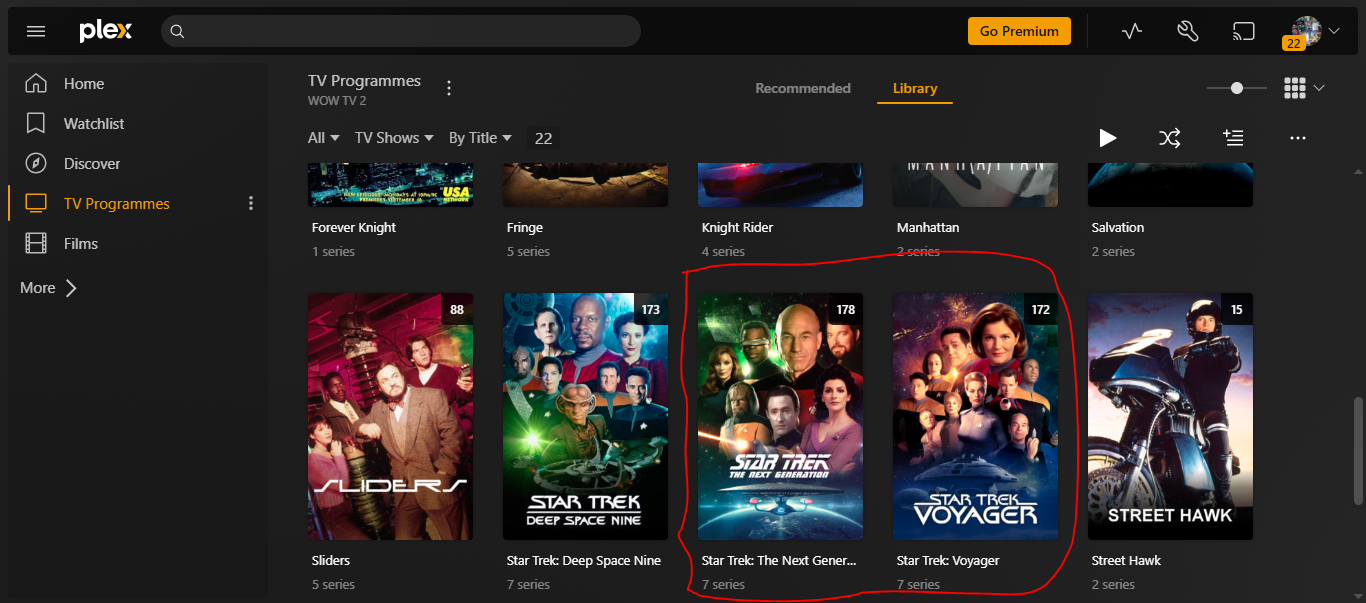Click the Forever Knight title link
The height and width of the screenshot is (603, 1366).
coord(354,227)
